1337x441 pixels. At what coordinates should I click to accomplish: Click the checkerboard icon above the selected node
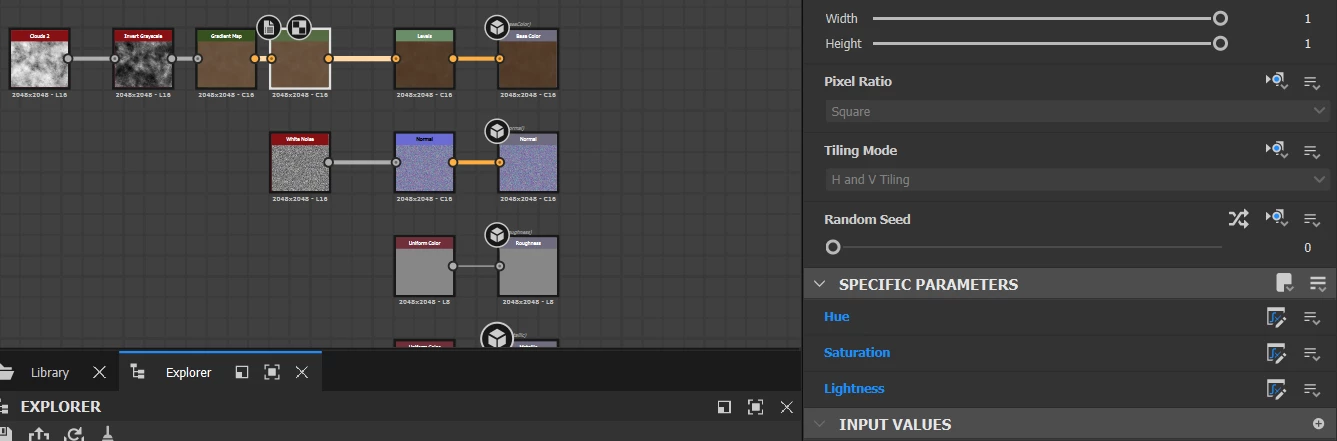tap(298, 27)
